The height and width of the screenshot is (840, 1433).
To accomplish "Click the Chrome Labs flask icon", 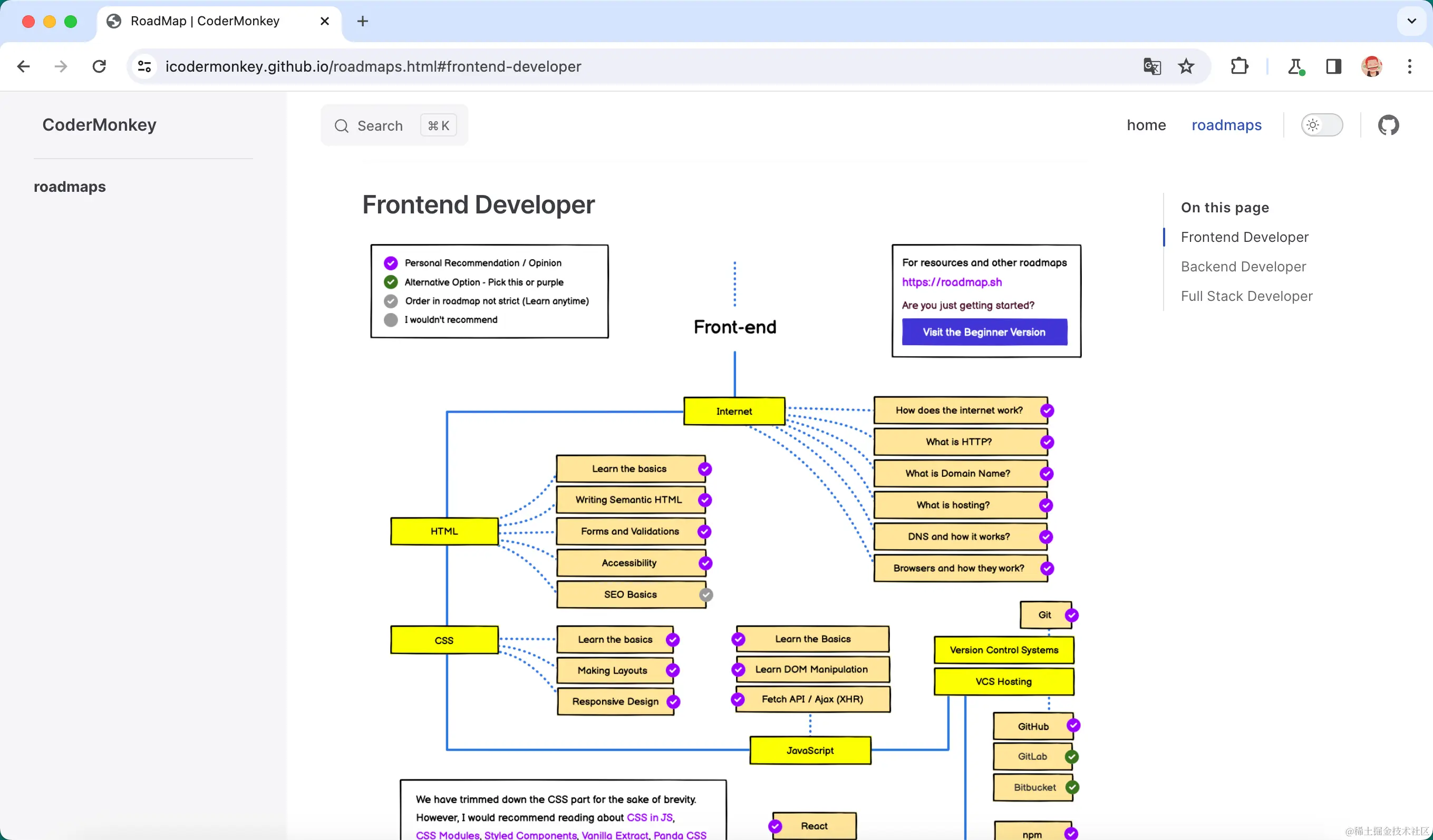I will point(1295,66).
